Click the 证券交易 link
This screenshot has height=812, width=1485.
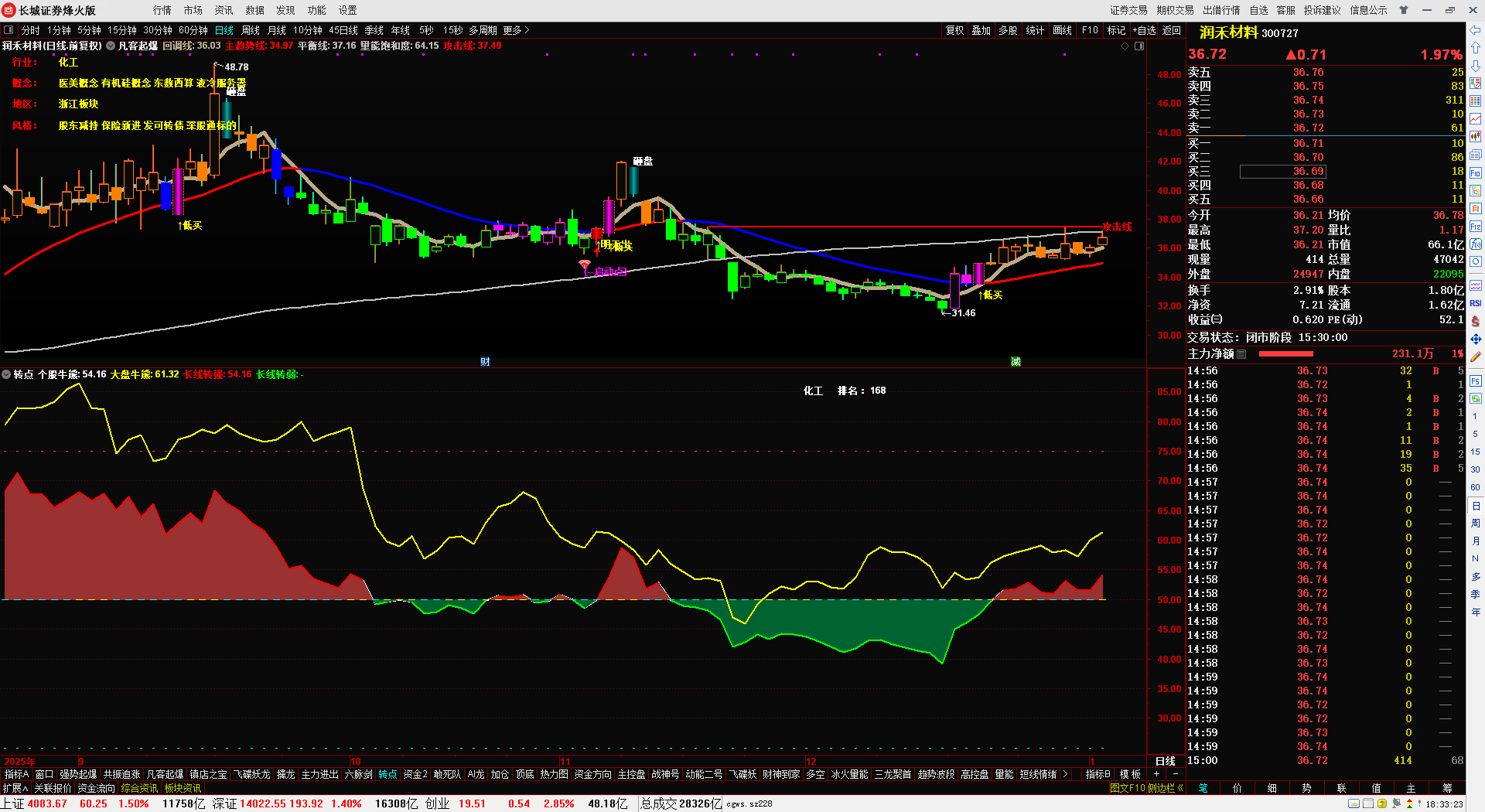[x=1128, y=10]
